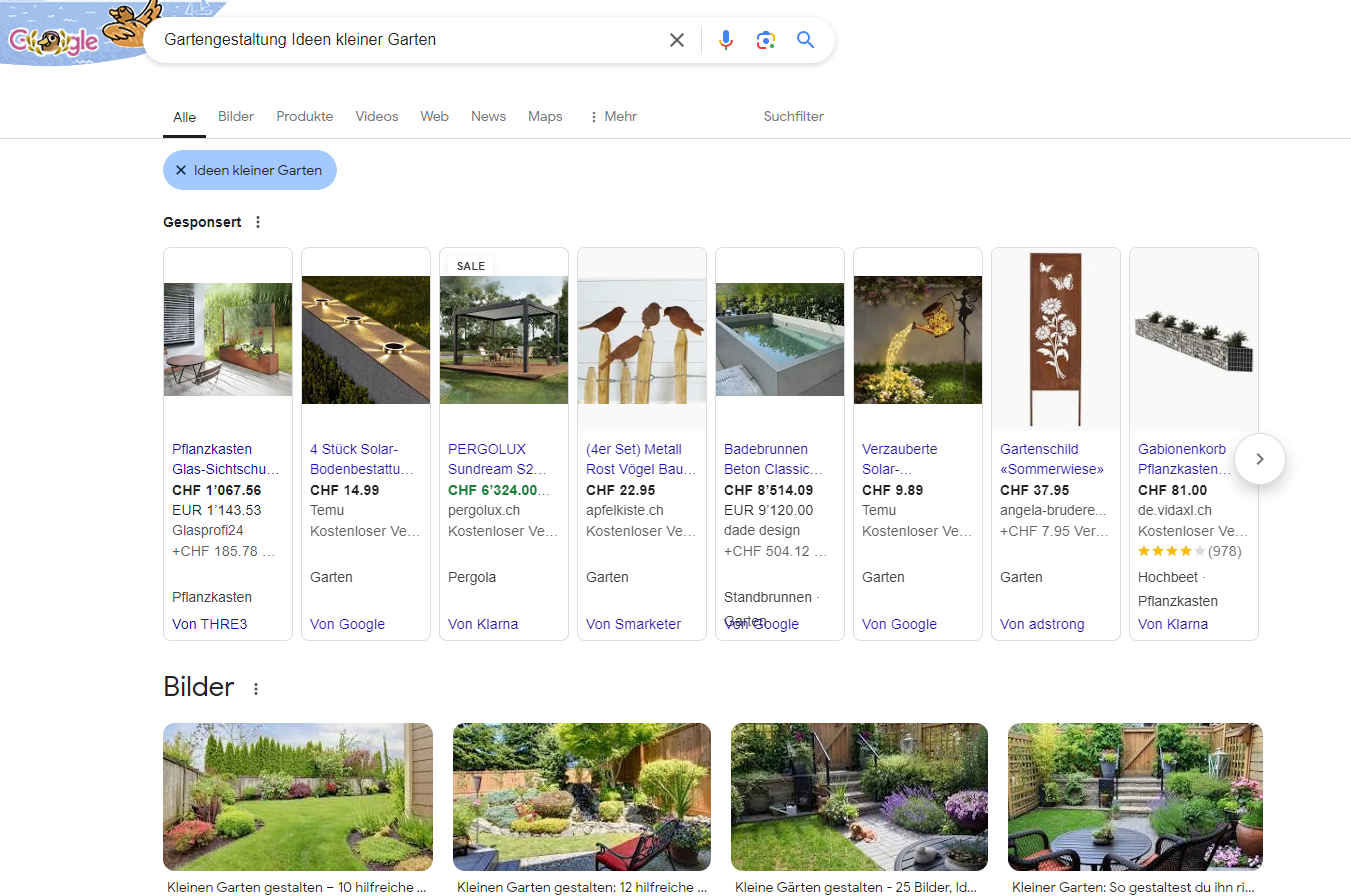Click 'Von Google' under the Temu solar lights
The image size is (1351, 896).
tap(347, 624)
